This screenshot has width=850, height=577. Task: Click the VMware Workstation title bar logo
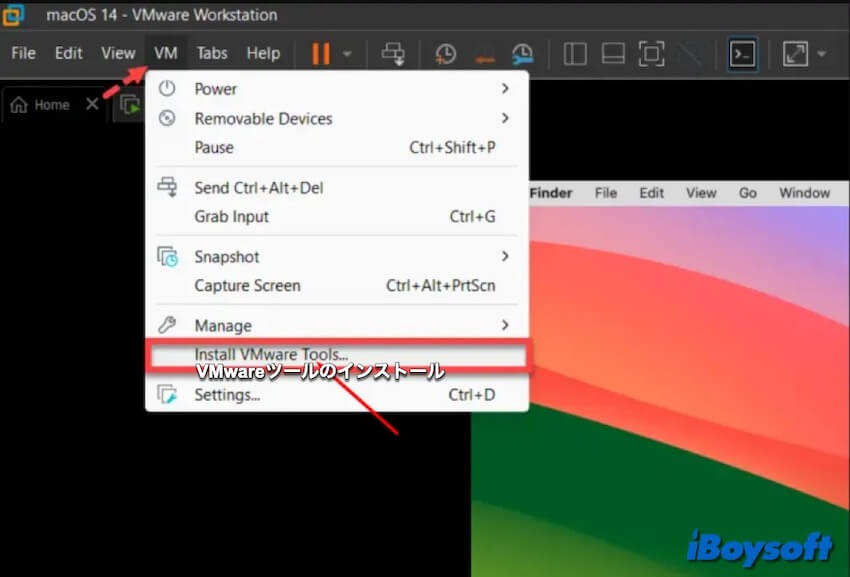click(13, 15)
